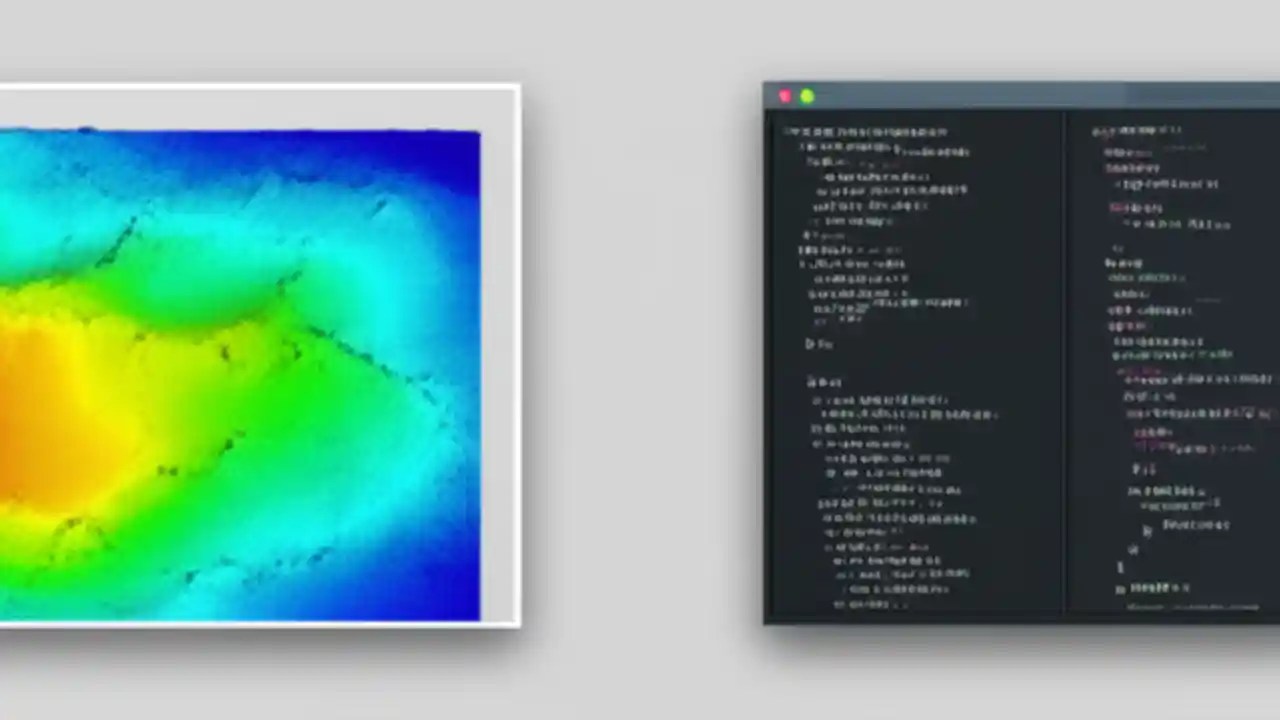Click the closing brace in the right pane
The width and height of the screenshot is (1280, 720).
click(1119, 567)
